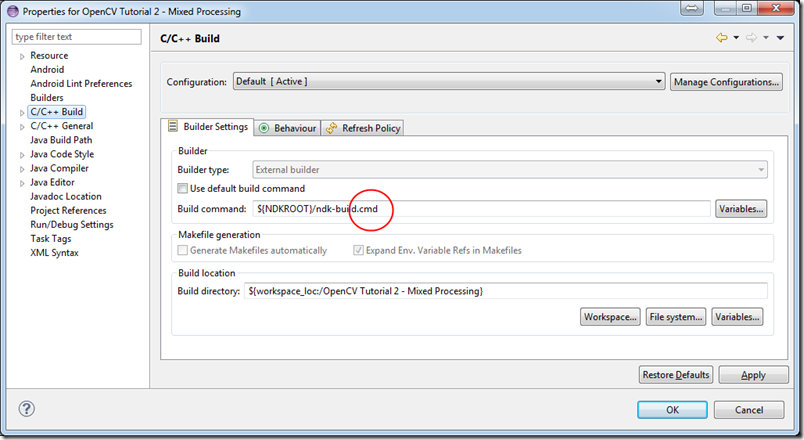The image size is (804, 440).
Task: Click Manage Configurations button
Action: [726, 82]
